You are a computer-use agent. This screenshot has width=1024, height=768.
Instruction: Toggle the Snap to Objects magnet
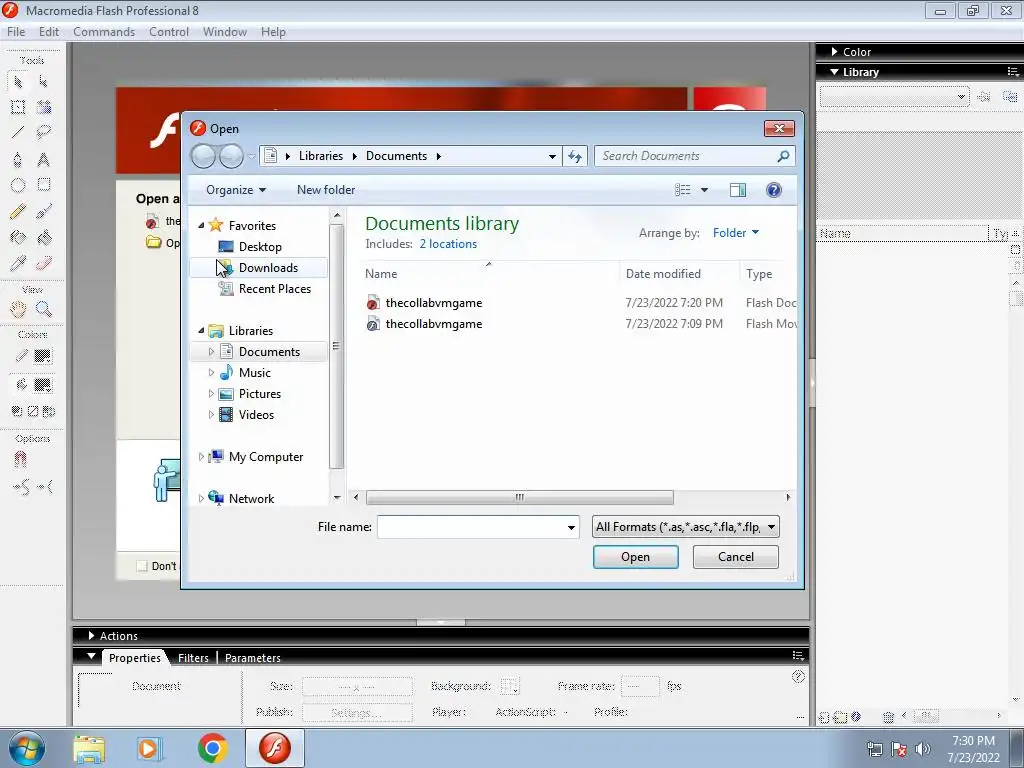click(20, 460)
